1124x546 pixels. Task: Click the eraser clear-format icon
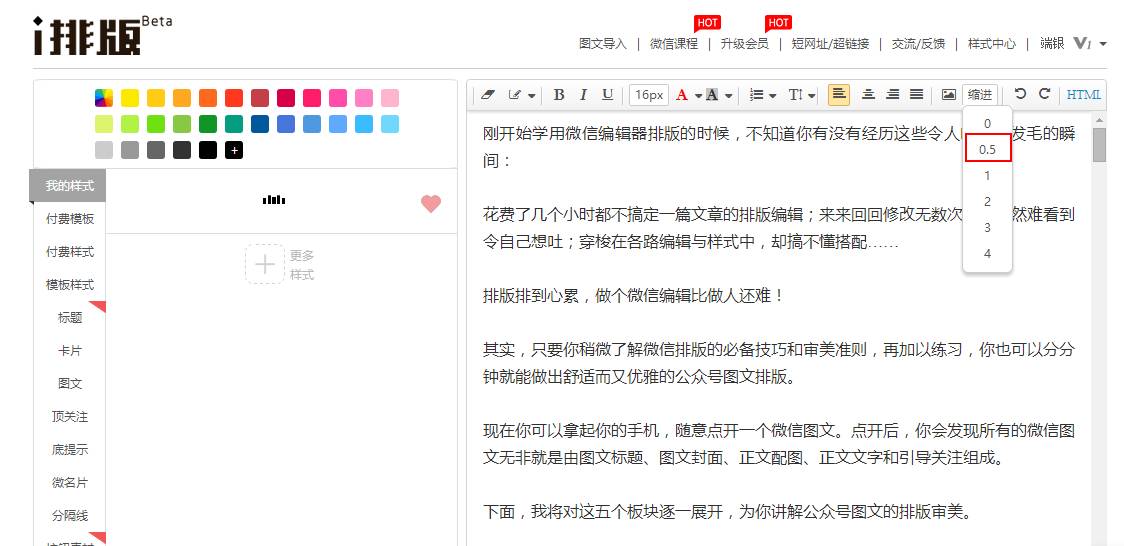click(488, 95)
